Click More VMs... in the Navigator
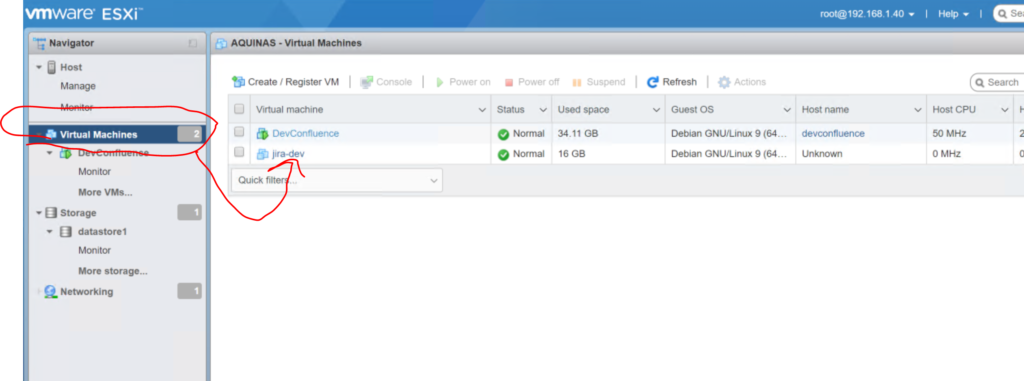Image resolution: width=1024 pixels, height=381 pixels. coord(105,193)
